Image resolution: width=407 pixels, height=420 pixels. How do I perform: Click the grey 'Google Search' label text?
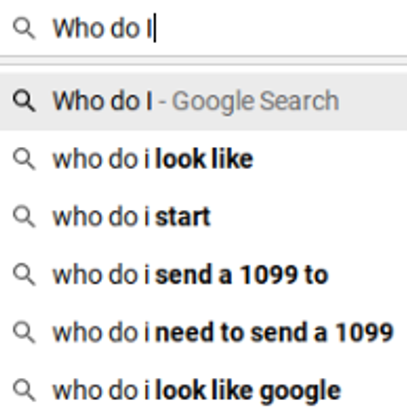coord(256,101)
